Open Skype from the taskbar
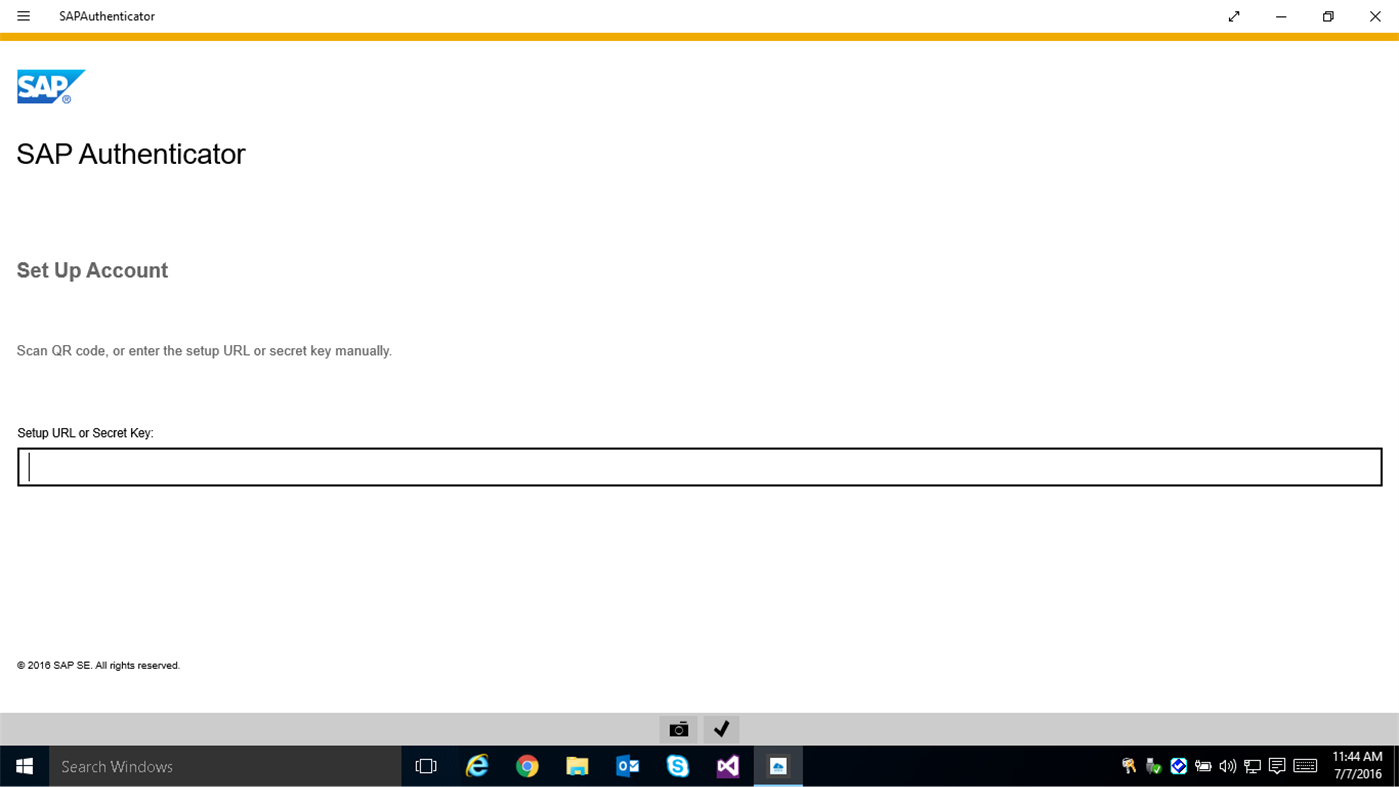 (677, 766)
